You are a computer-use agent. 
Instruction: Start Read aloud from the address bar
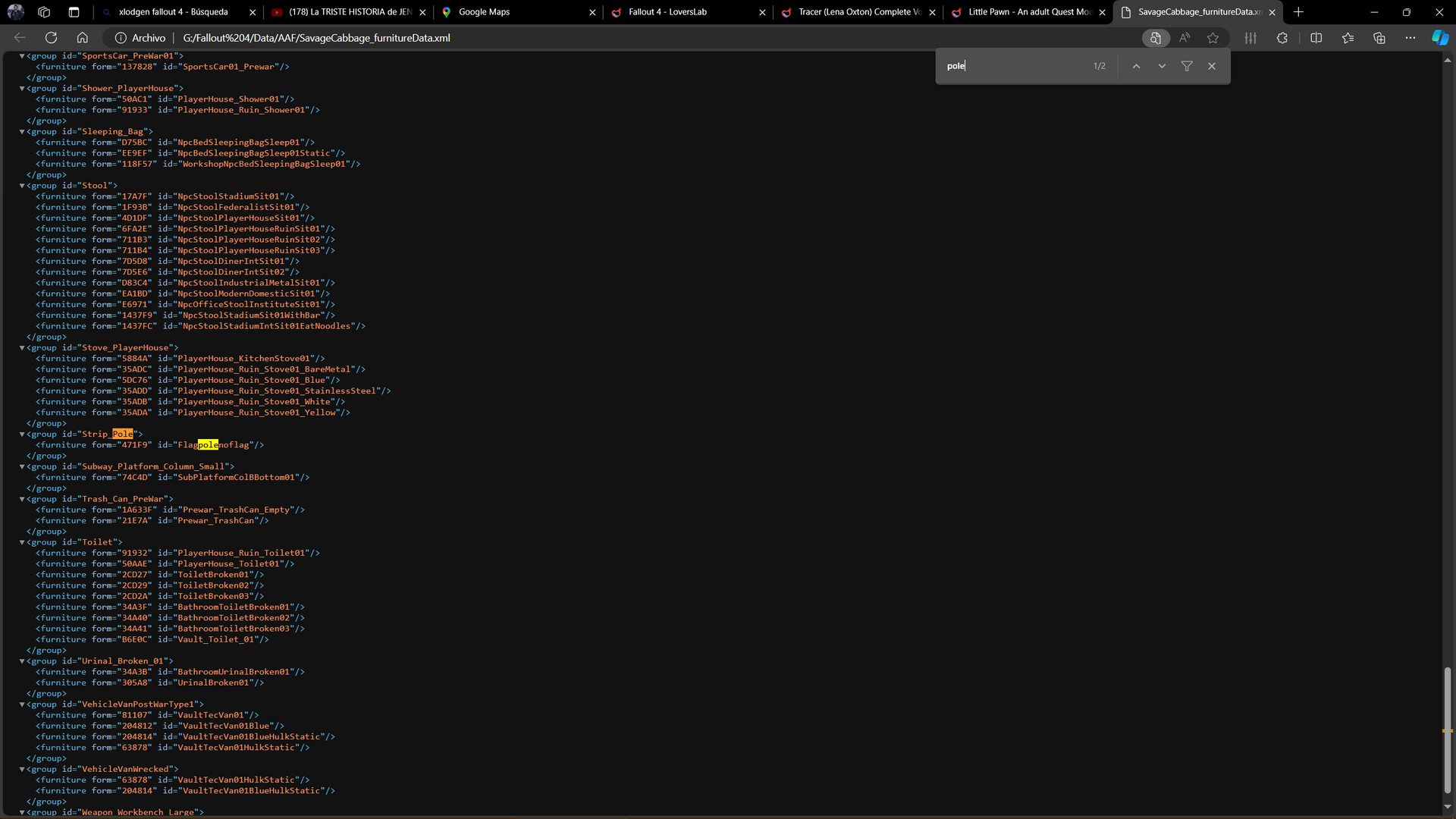(x=1185, y=38)
